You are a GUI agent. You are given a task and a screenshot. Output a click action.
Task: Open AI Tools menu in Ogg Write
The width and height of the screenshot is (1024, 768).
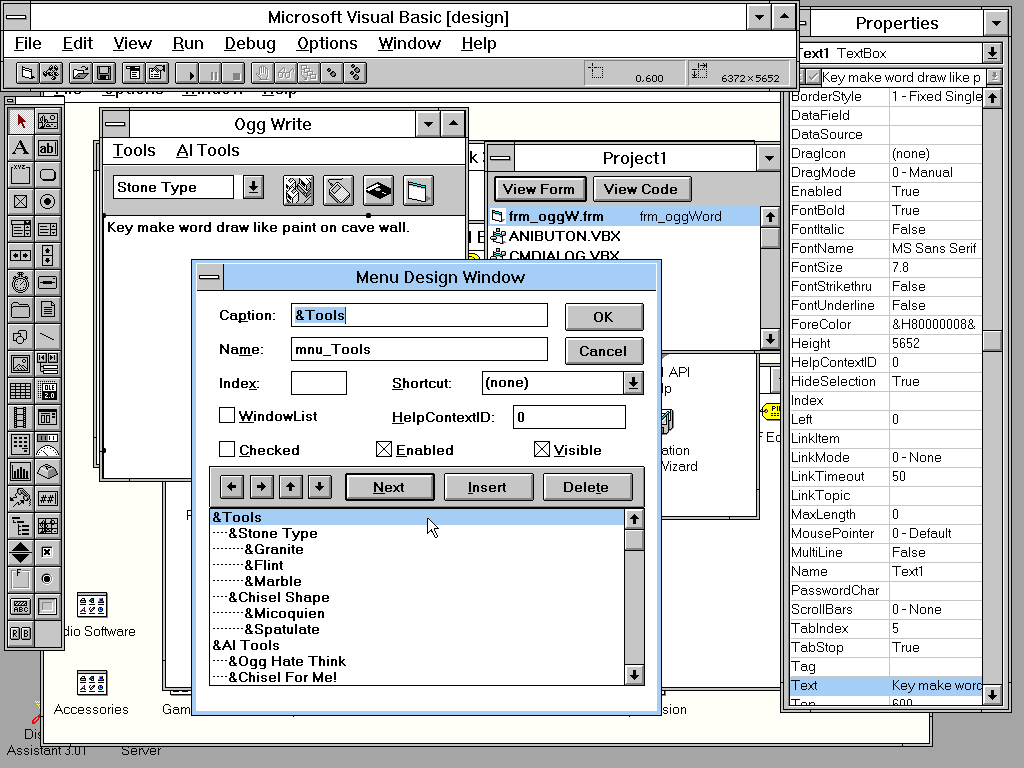tap(208, 151)
